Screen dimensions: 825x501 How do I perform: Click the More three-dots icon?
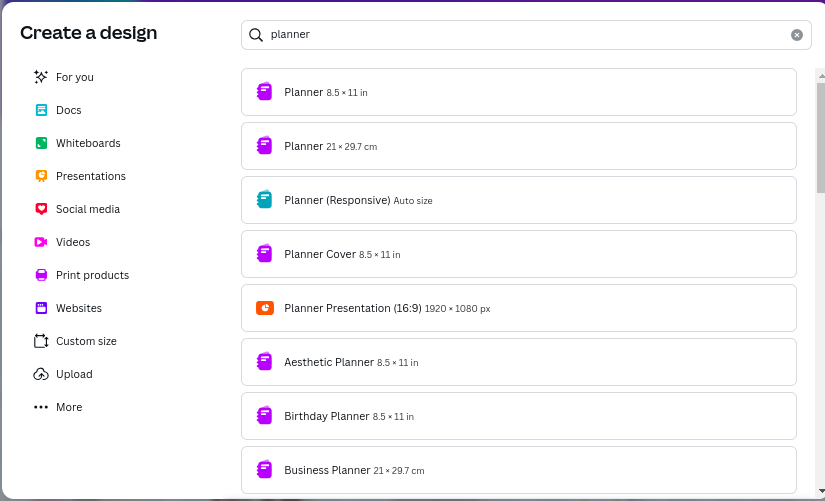tap(41, 407)
